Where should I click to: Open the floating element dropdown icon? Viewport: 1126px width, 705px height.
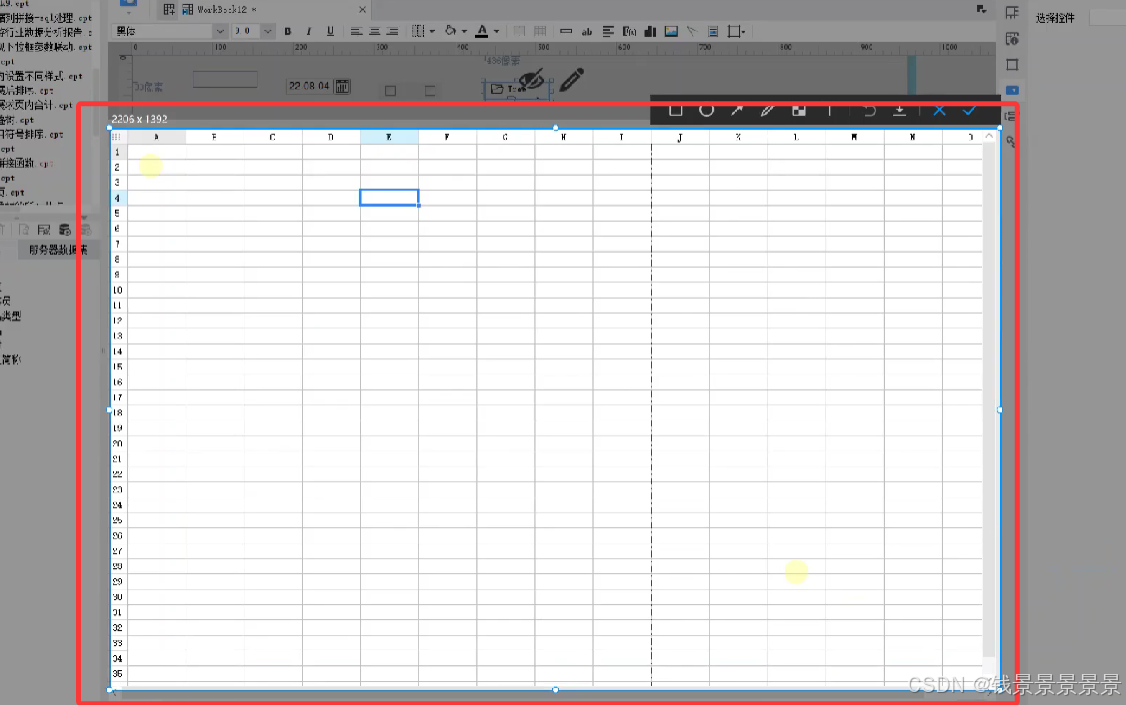pos(737,31)
